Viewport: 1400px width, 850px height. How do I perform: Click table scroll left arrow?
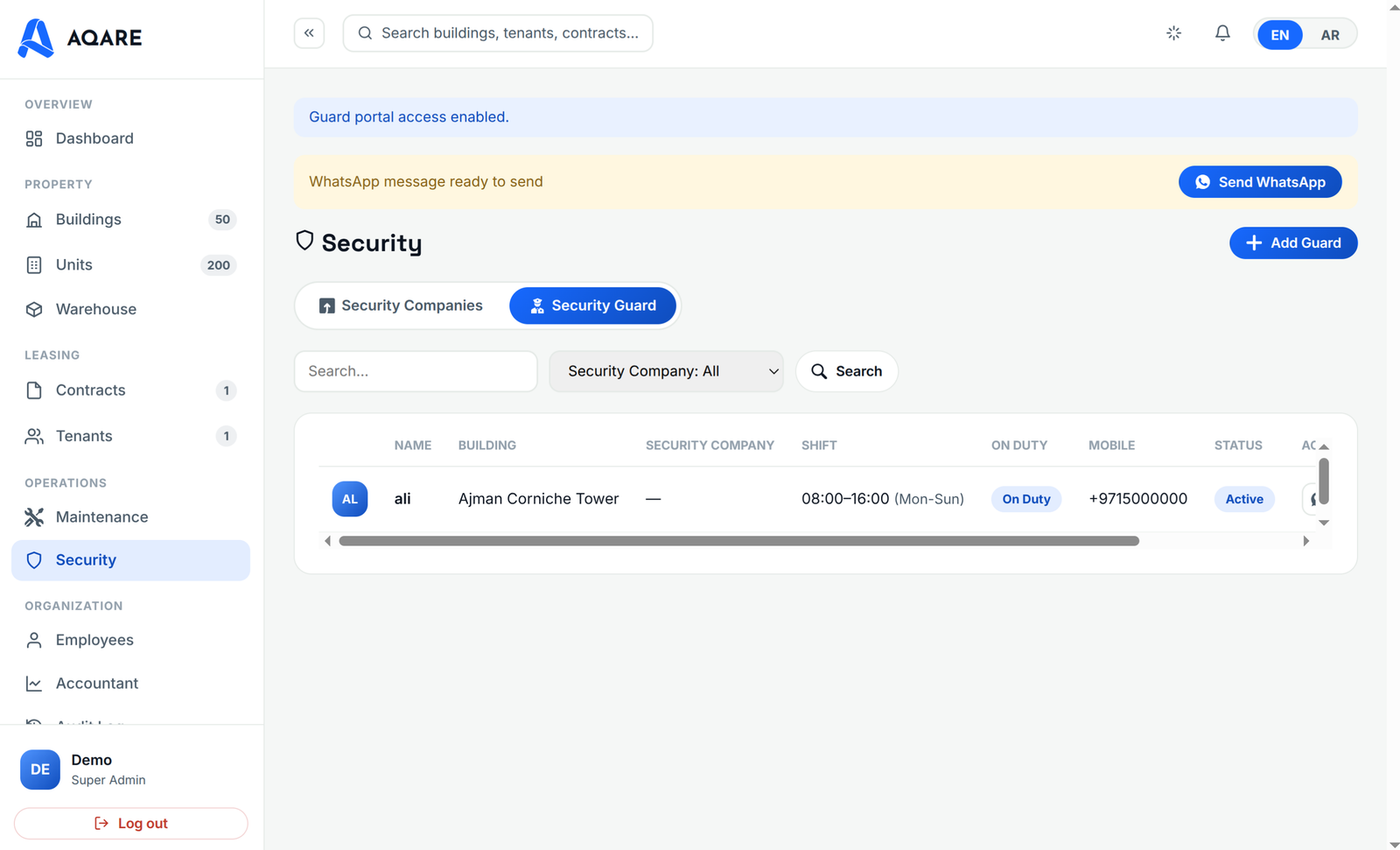coord(327,541)
